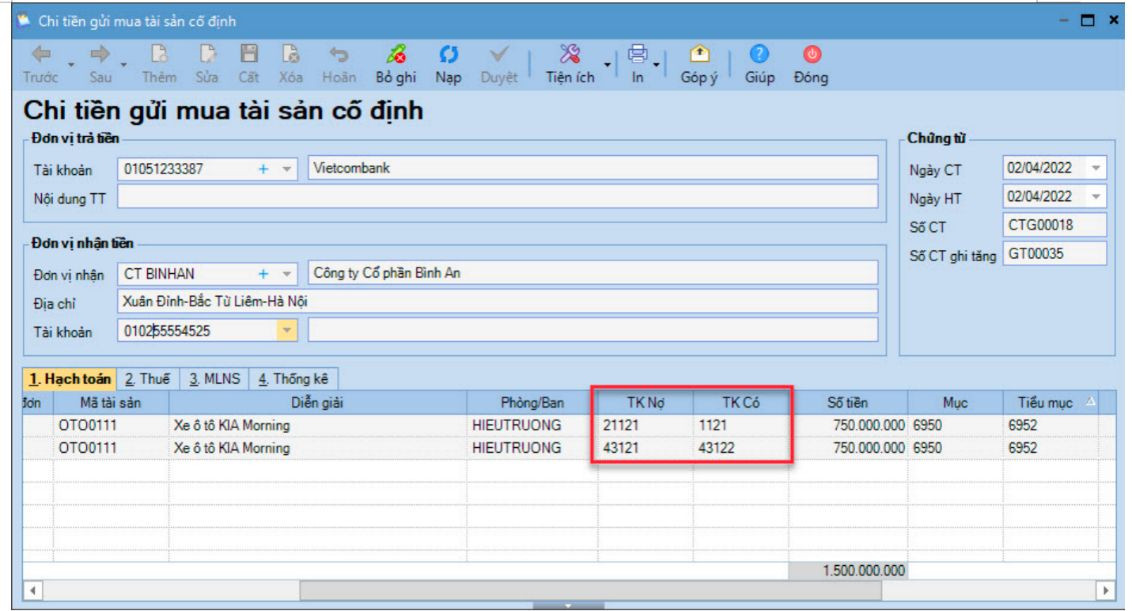Screen dimensions: 1132x611
Task: Sort by Mã tài sản column header
Action: [110, 403]
